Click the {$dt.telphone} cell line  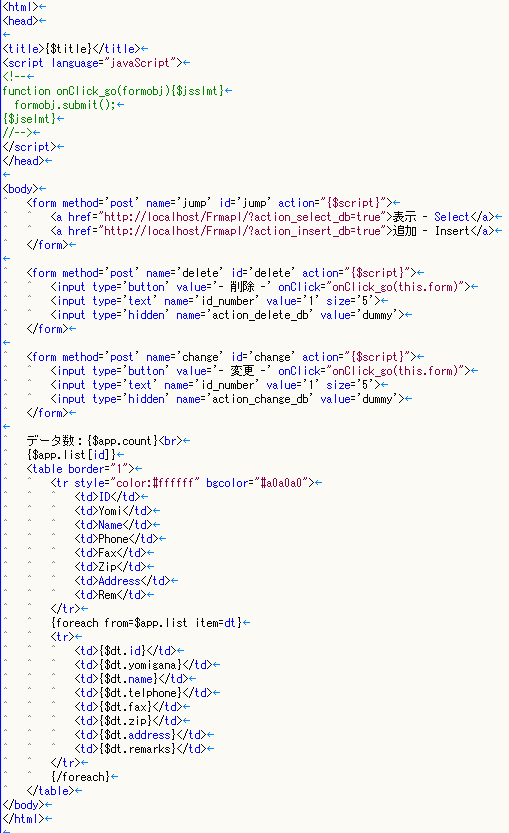pos(143,693)
